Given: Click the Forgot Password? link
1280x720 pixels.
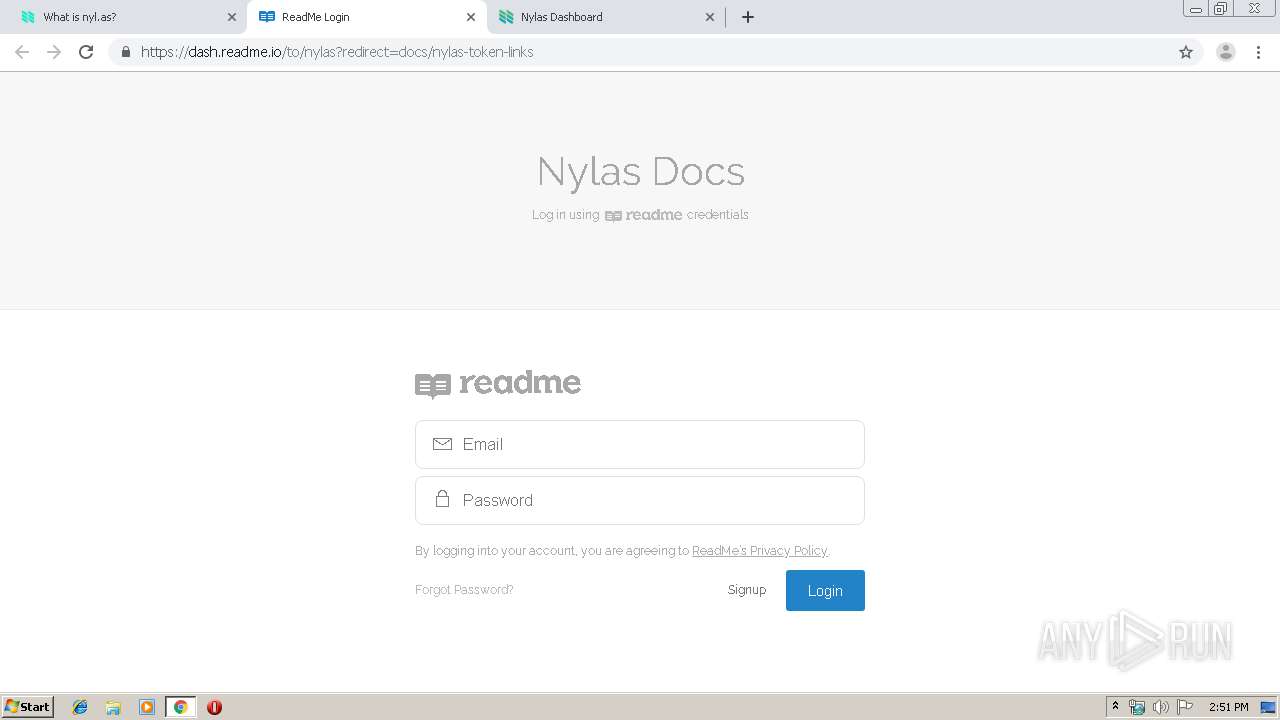Looking at the screenshot, I should click(464, 590).
